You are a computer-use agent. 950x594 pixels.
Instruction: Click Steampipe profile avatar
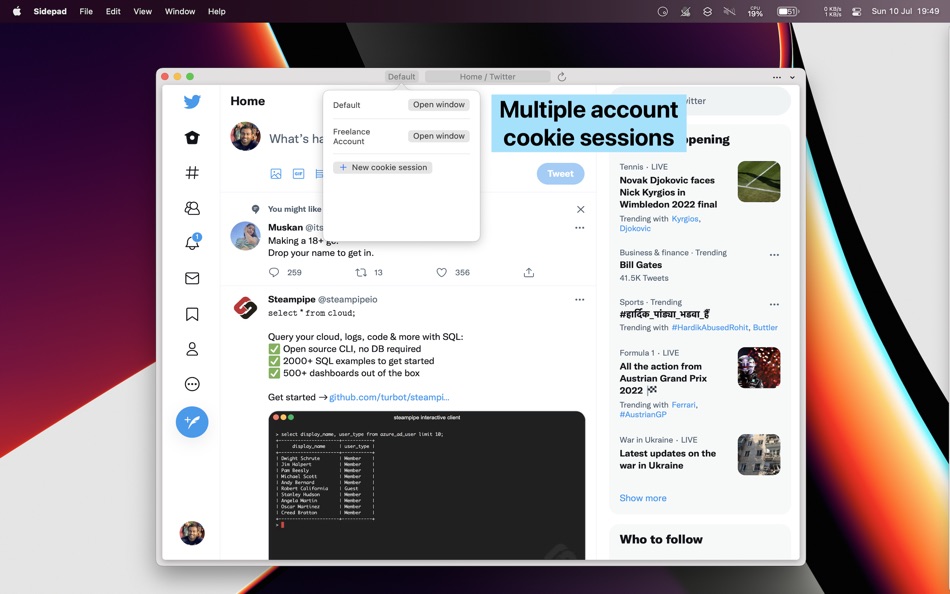[x=245, y=308]
